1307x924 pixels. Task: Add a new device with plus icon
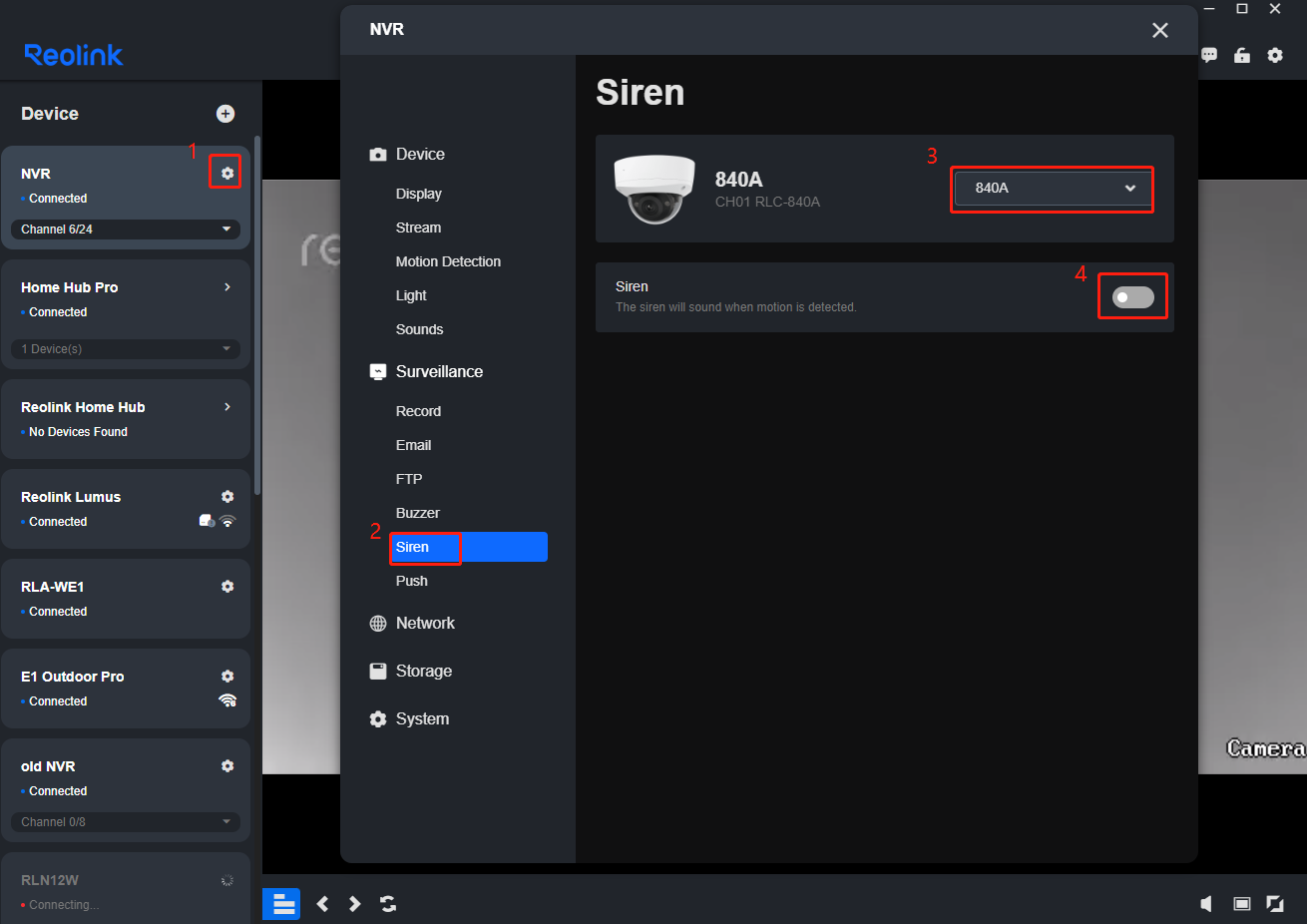225,114
